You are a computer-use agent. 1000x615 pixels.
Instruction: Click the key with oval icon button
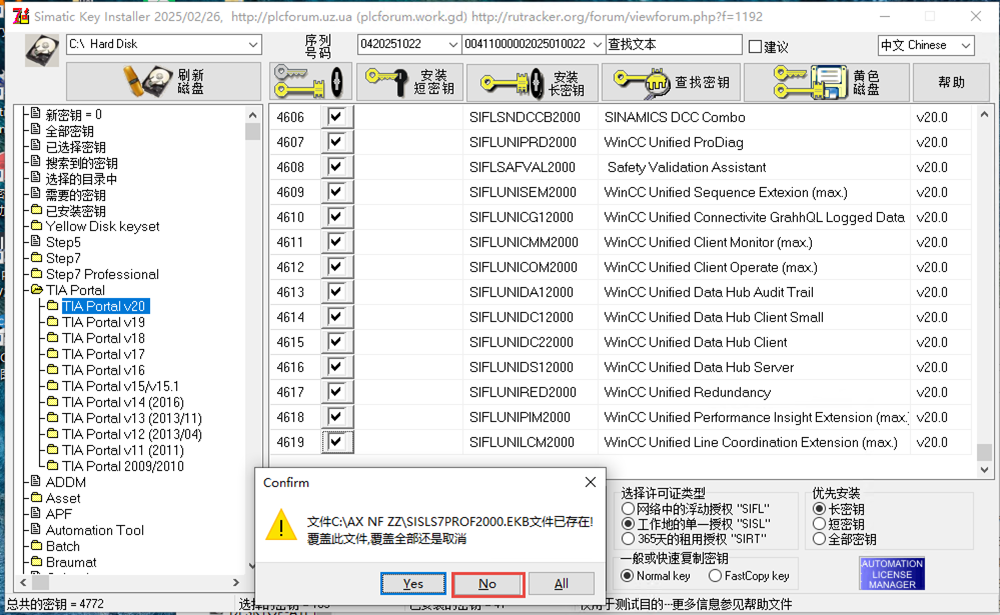tap(311, 82)
